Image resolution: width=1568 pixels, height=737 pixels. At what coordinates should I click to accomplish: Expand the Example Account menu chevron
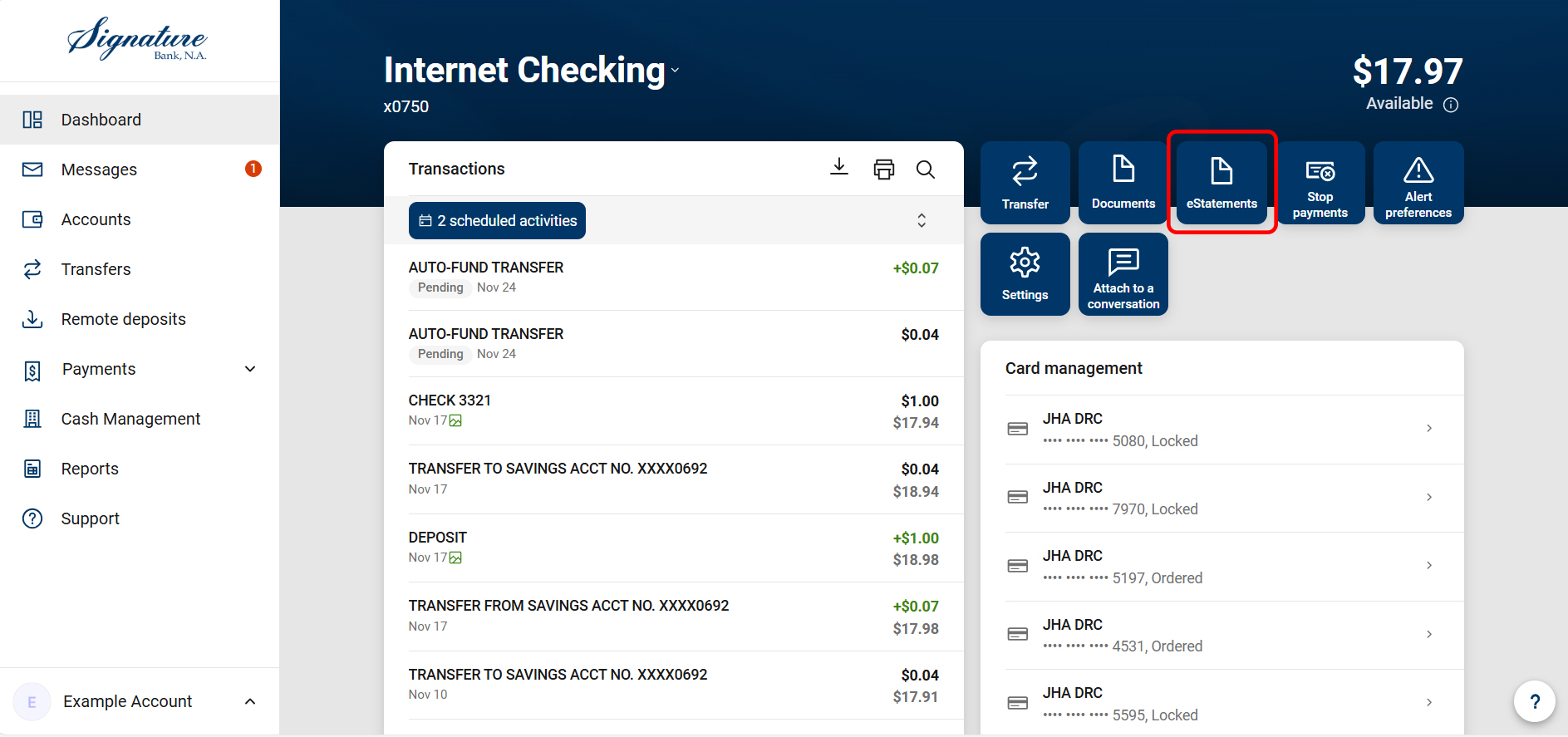tap(250, 701)
